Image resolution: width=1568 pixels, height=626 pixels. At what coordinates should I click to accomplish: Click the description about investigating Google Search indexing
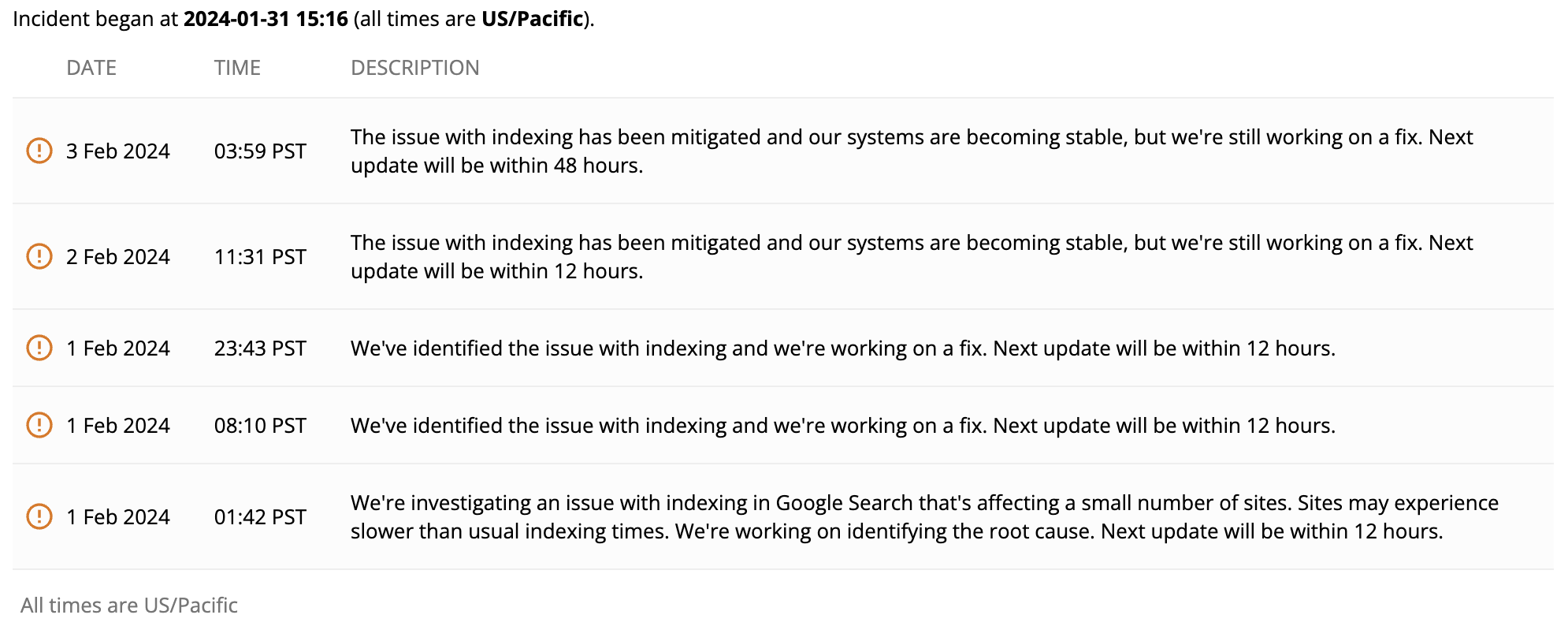pyautogui.click(x=923, y=517)
